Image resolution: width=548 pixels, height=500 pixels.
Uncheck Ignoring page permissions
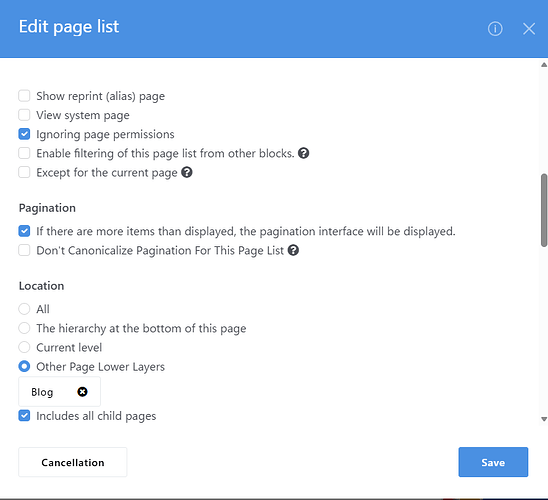click(24, 134)
